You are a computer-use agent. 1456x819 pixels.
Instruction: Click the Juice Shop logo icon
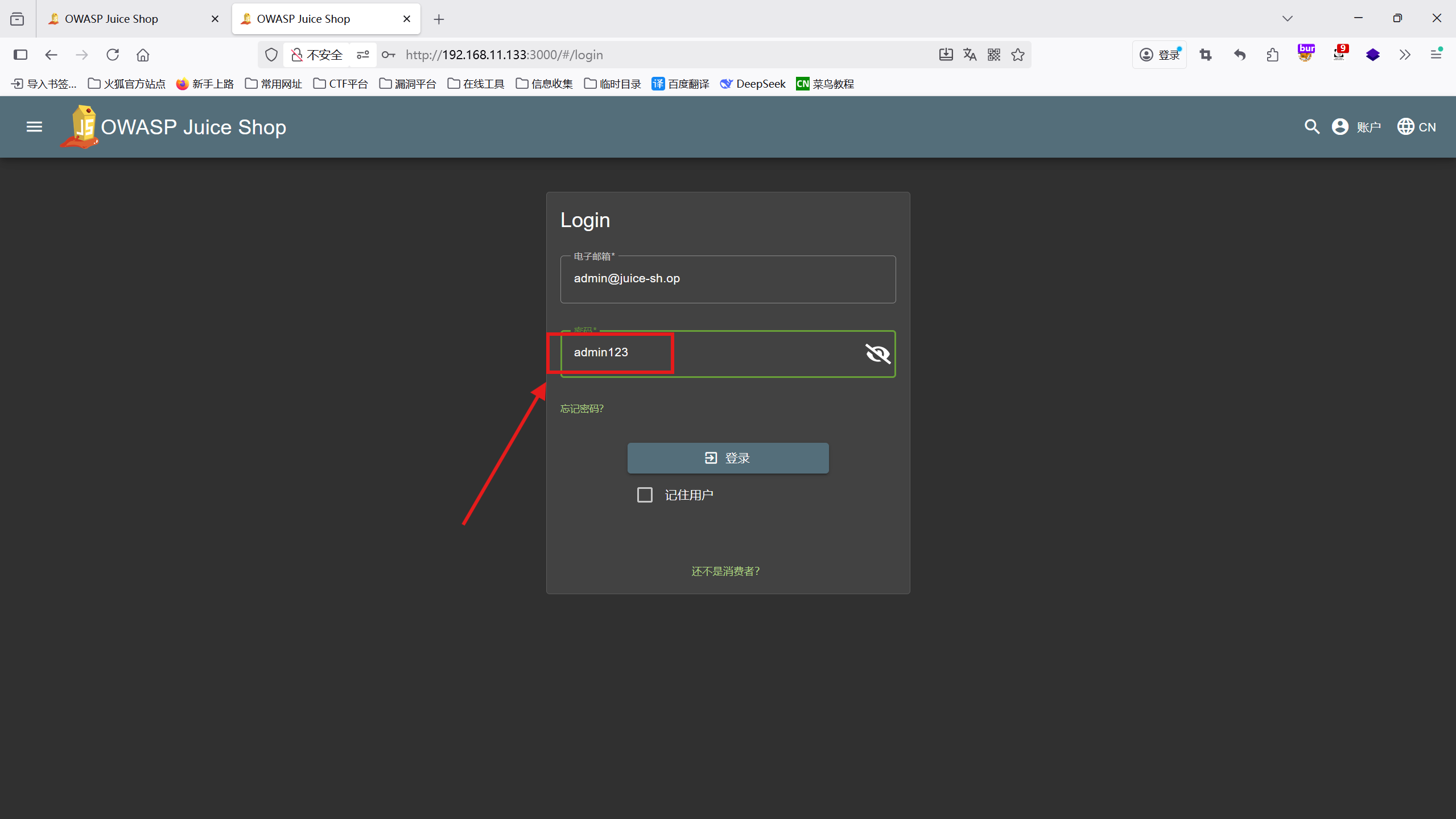[x=80, y=126]
